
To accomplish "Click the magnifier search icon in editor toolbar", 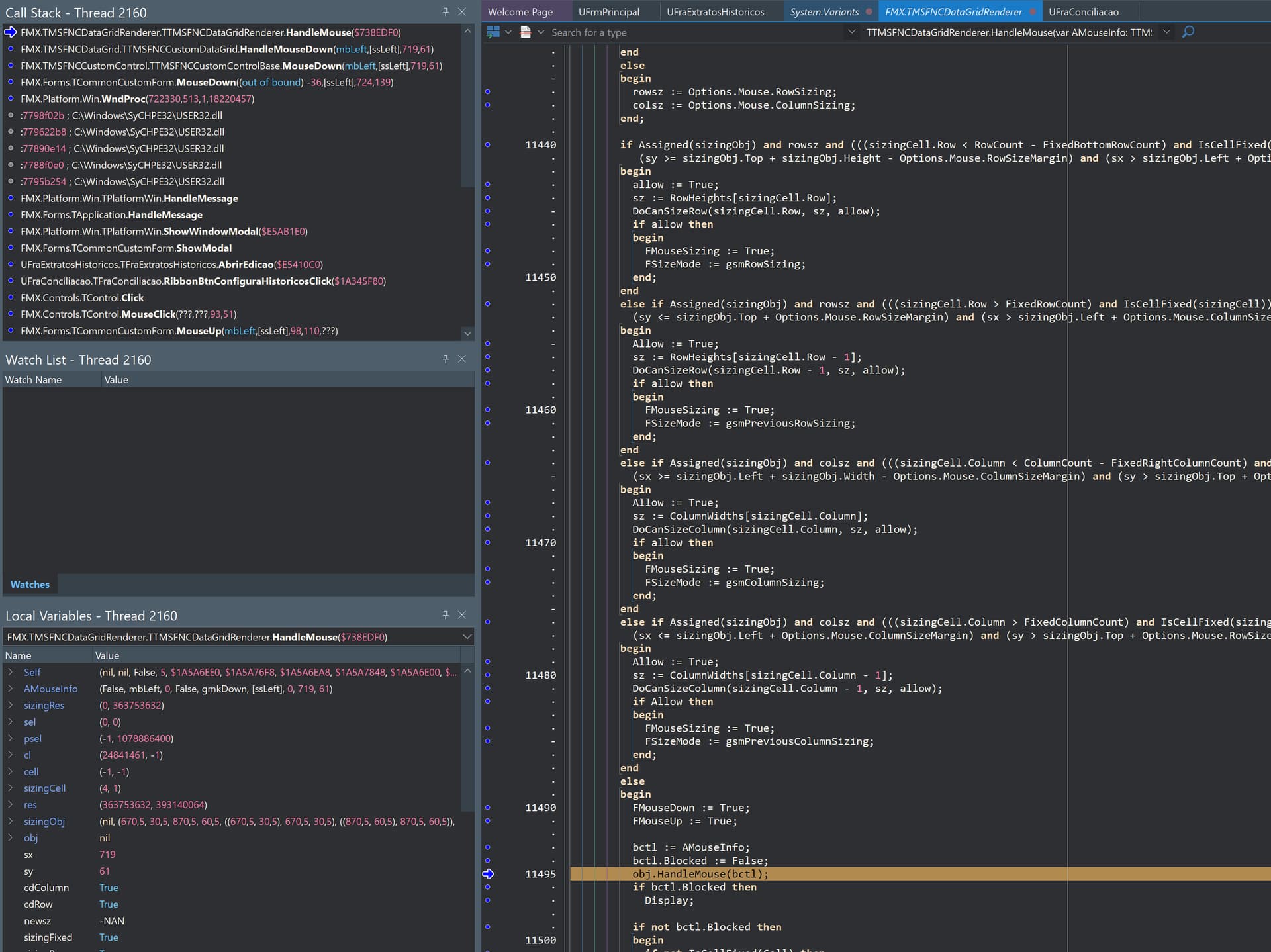I will [1188, 32].
